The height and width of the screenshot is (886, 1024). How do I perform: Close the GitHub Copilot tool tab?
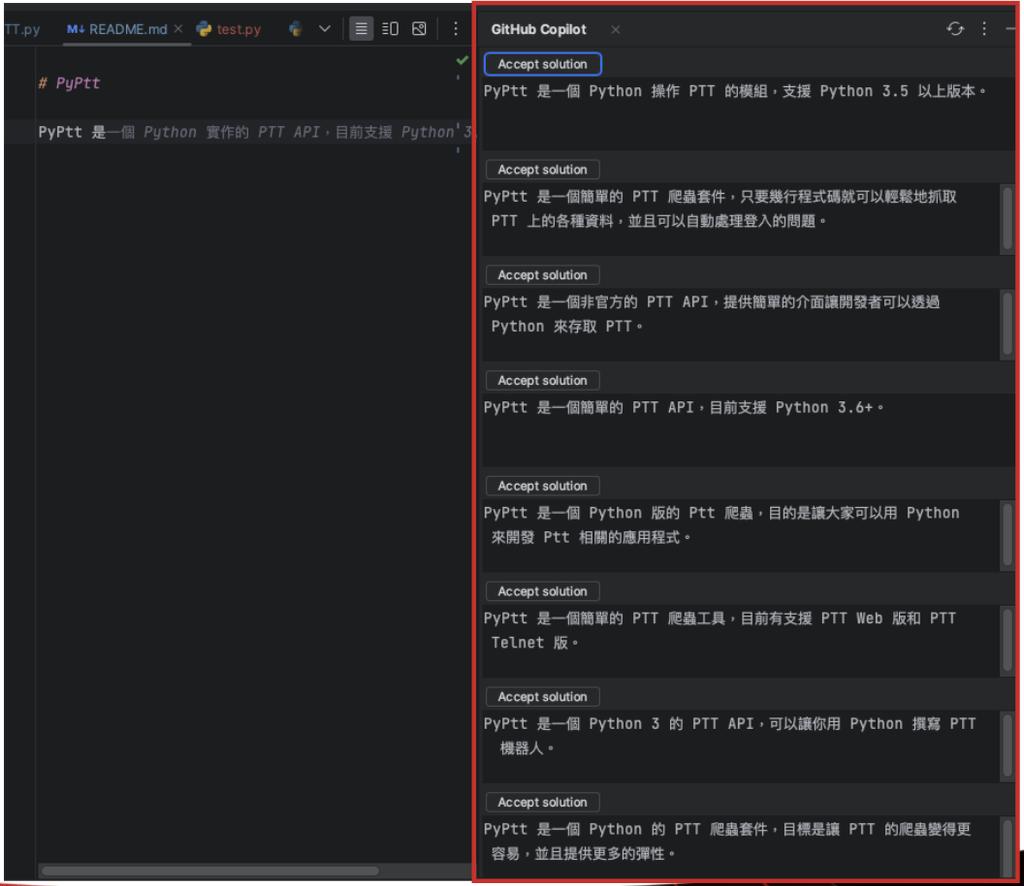pos(615,30)
